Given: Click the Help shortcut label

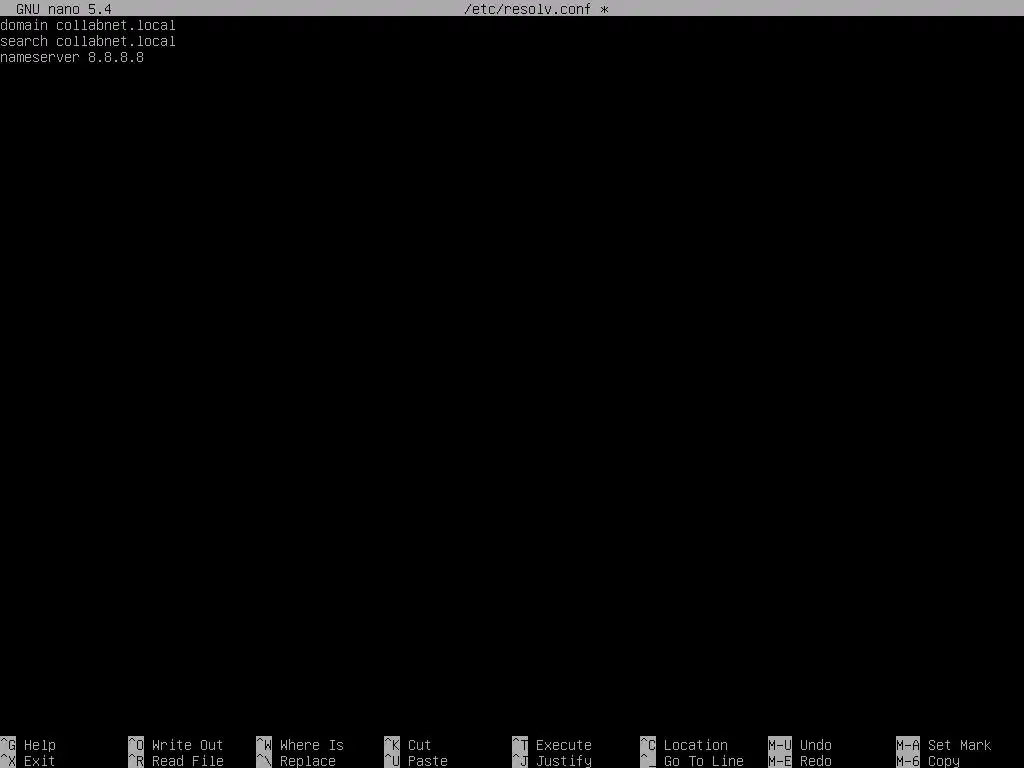Looking at the screenshot, I should pos(40,745).
